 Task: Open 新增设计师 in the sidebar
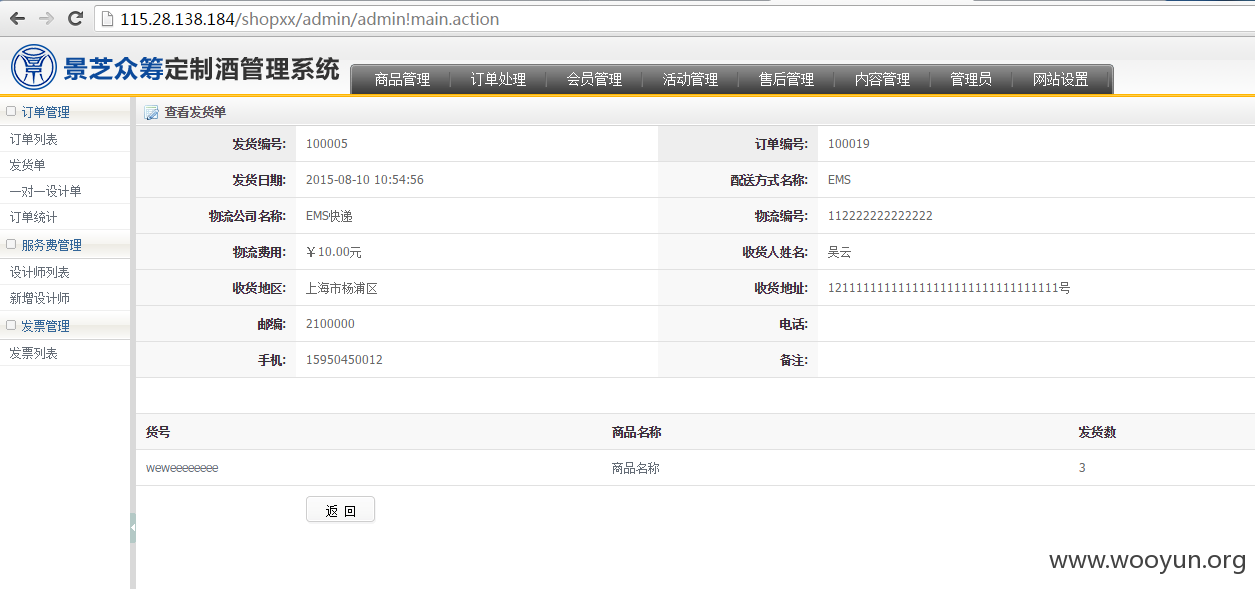pyautogui.click(x=40, y=298)
